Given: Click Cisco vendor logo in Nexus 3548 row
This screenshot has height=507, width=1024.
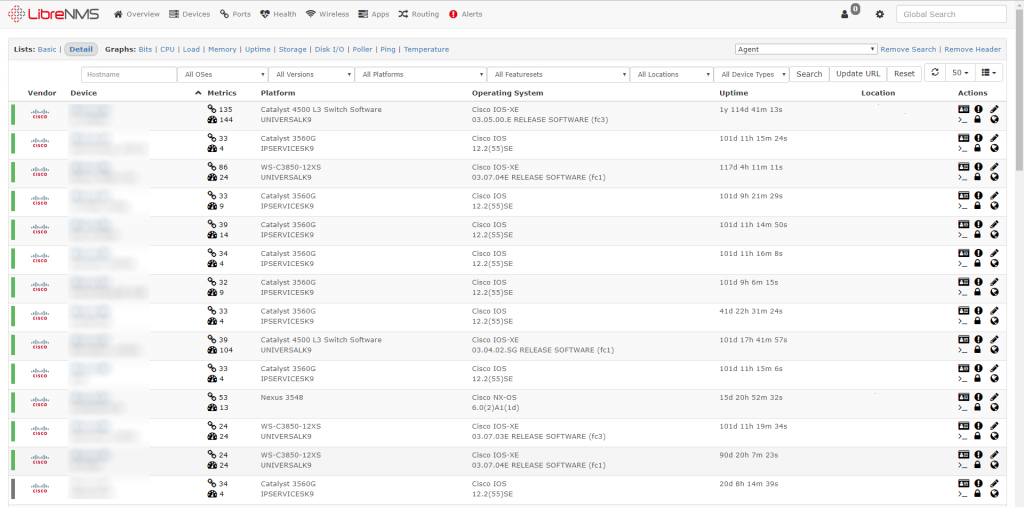Looking at the screenshot, I should 40,401.
